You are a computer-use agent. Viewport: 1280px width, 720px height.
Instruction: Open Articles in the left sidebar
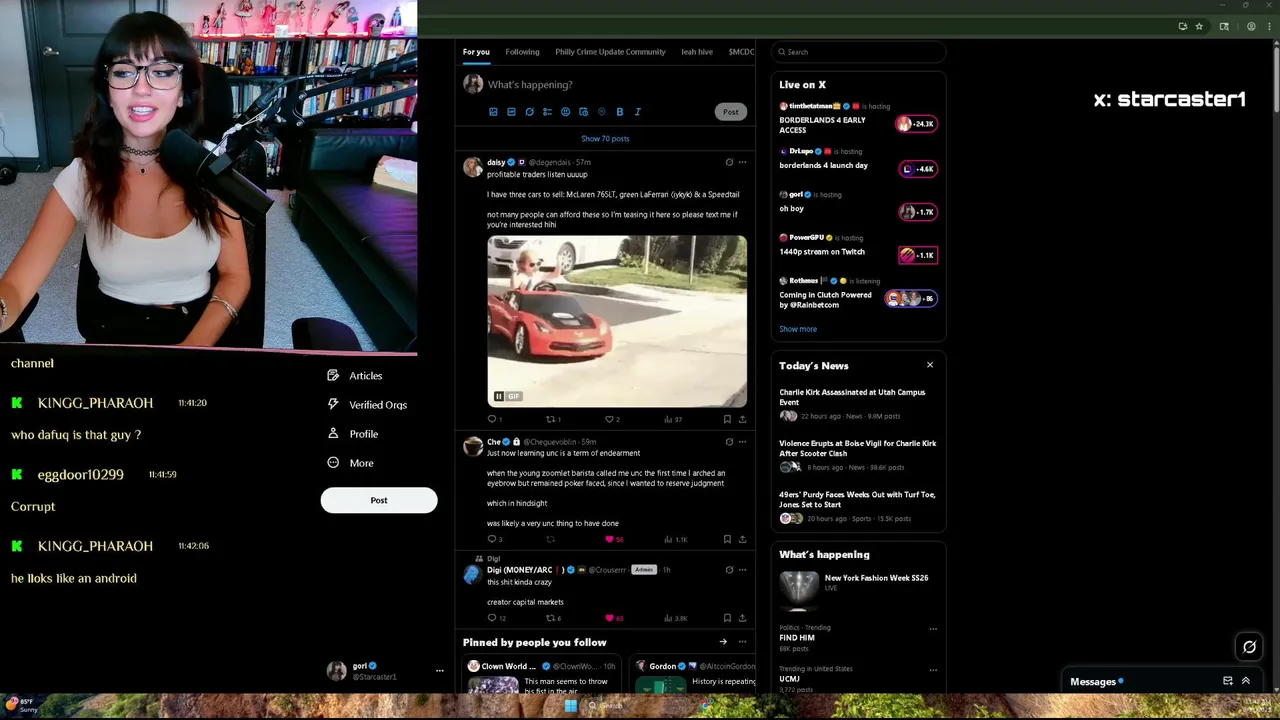pos(355,376)
